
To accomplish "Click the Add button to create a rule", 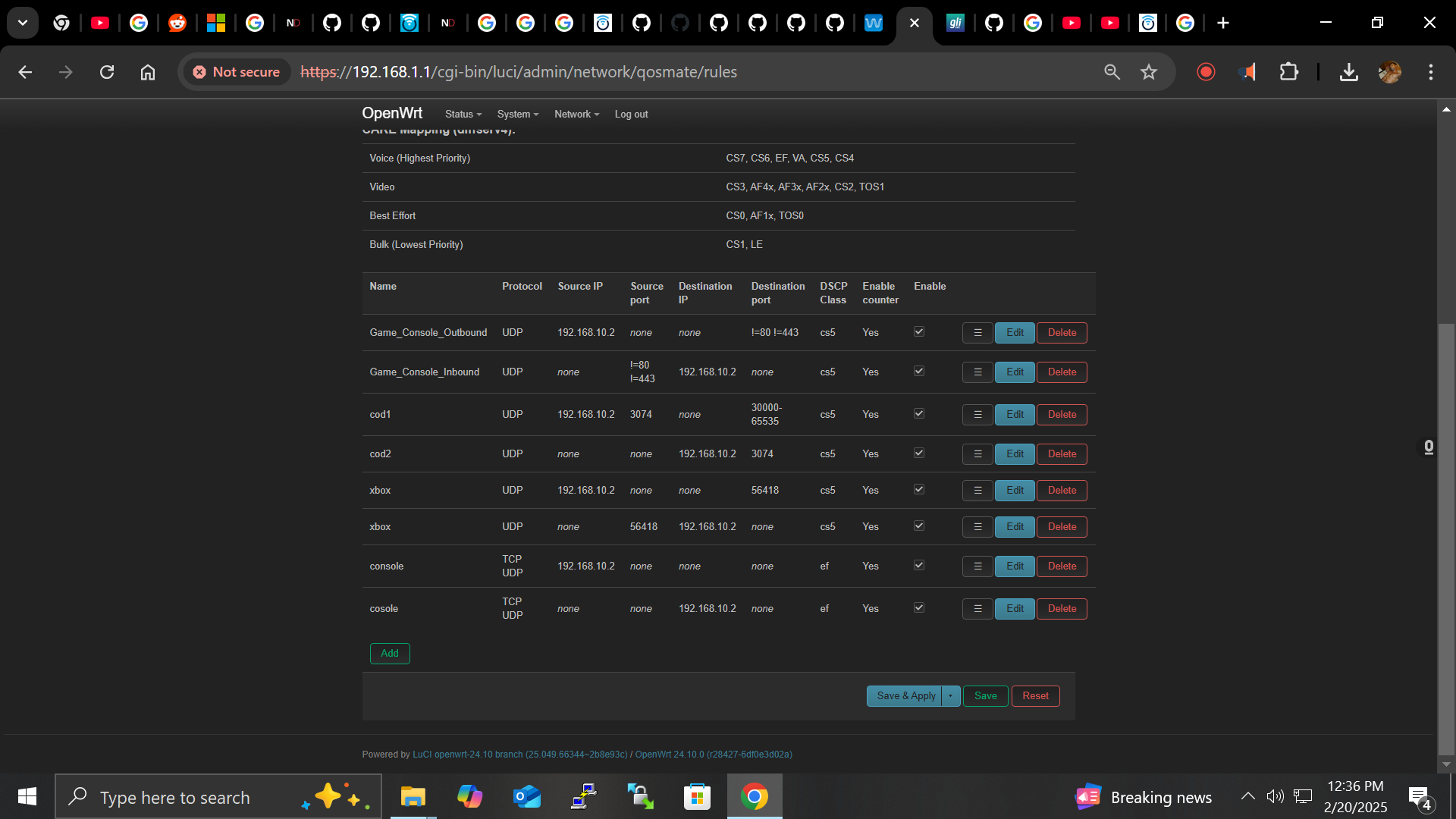I will click(389, 653).
